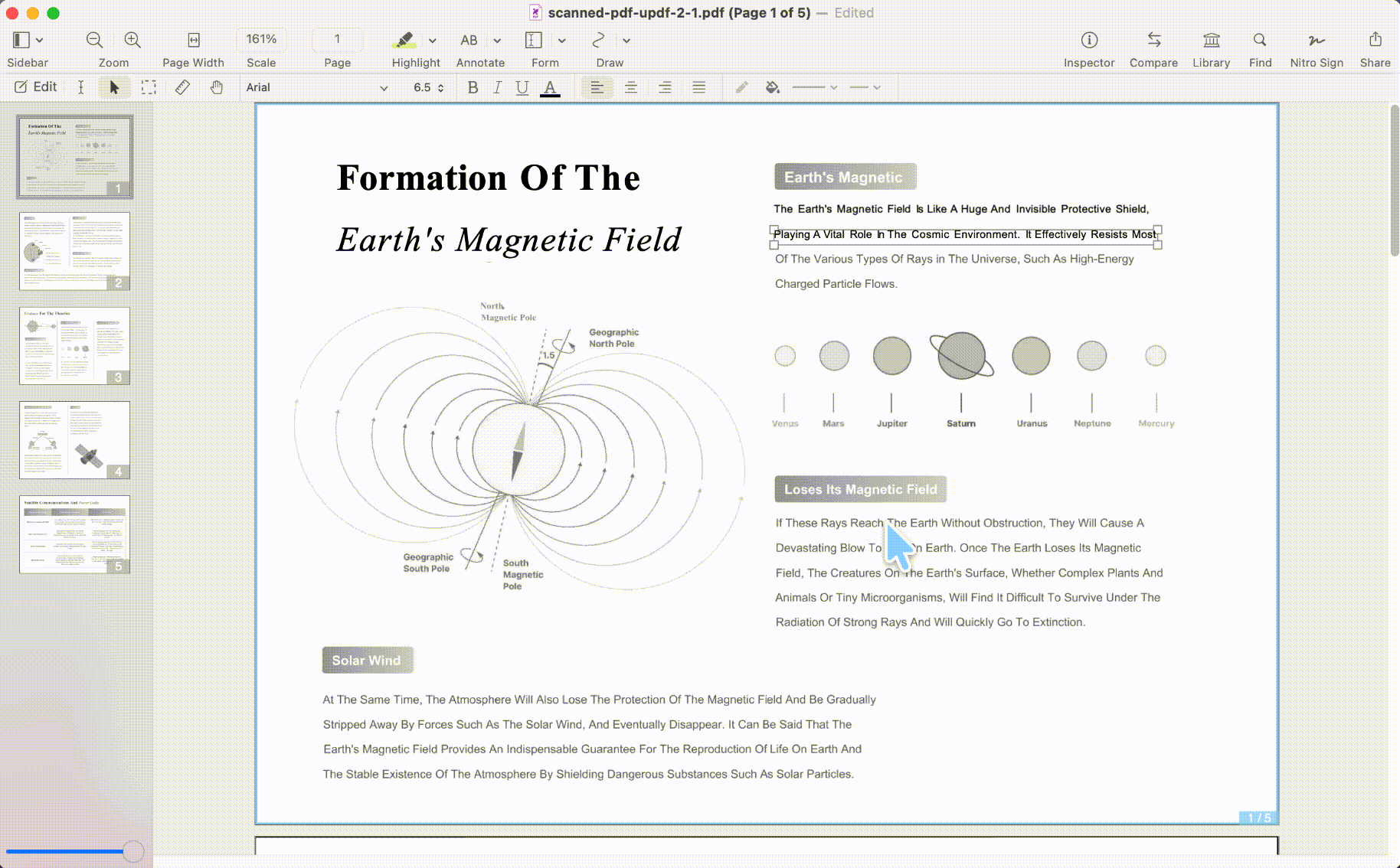
Task: Open the Library
Action: click(1212, 40)
